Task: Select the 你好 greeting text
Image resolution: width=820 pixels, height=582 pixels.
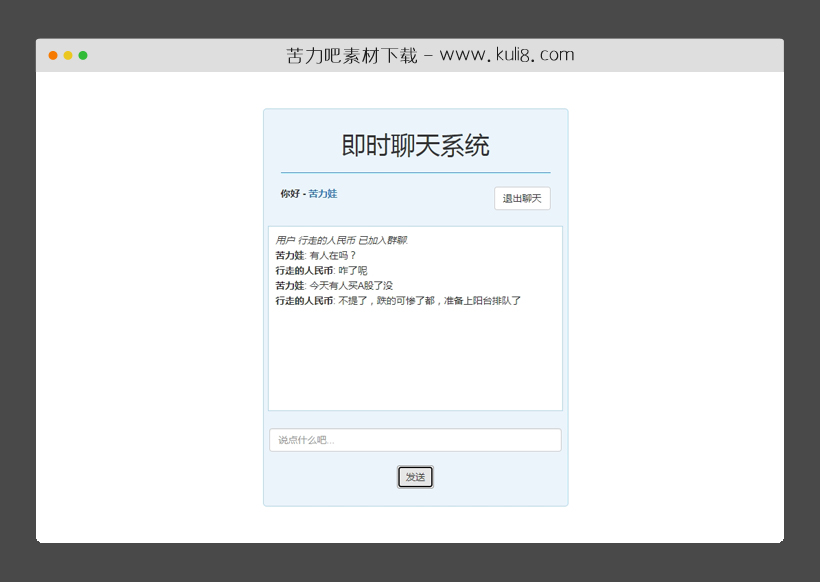Action: click(288, 195)
